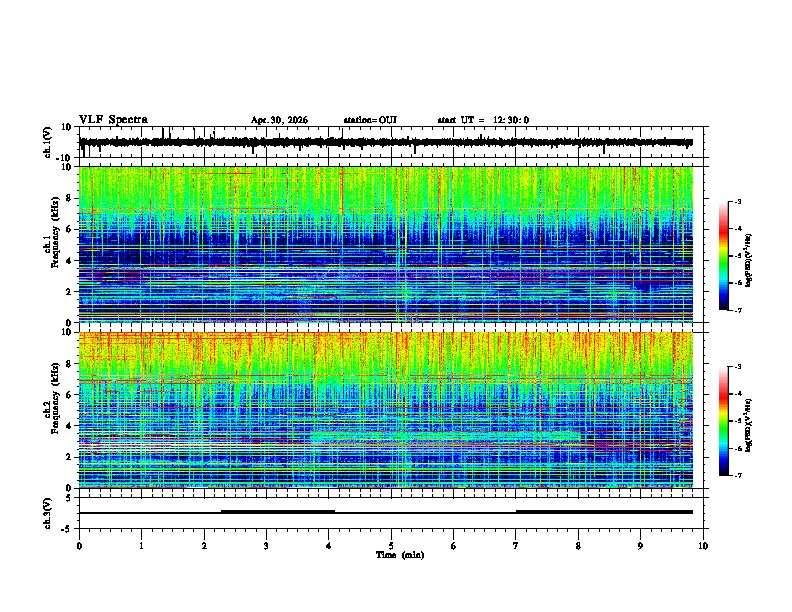Click the start UT 12:30:0 label
The height and width of the screenshot is (612, 792).
coord(483,120)
